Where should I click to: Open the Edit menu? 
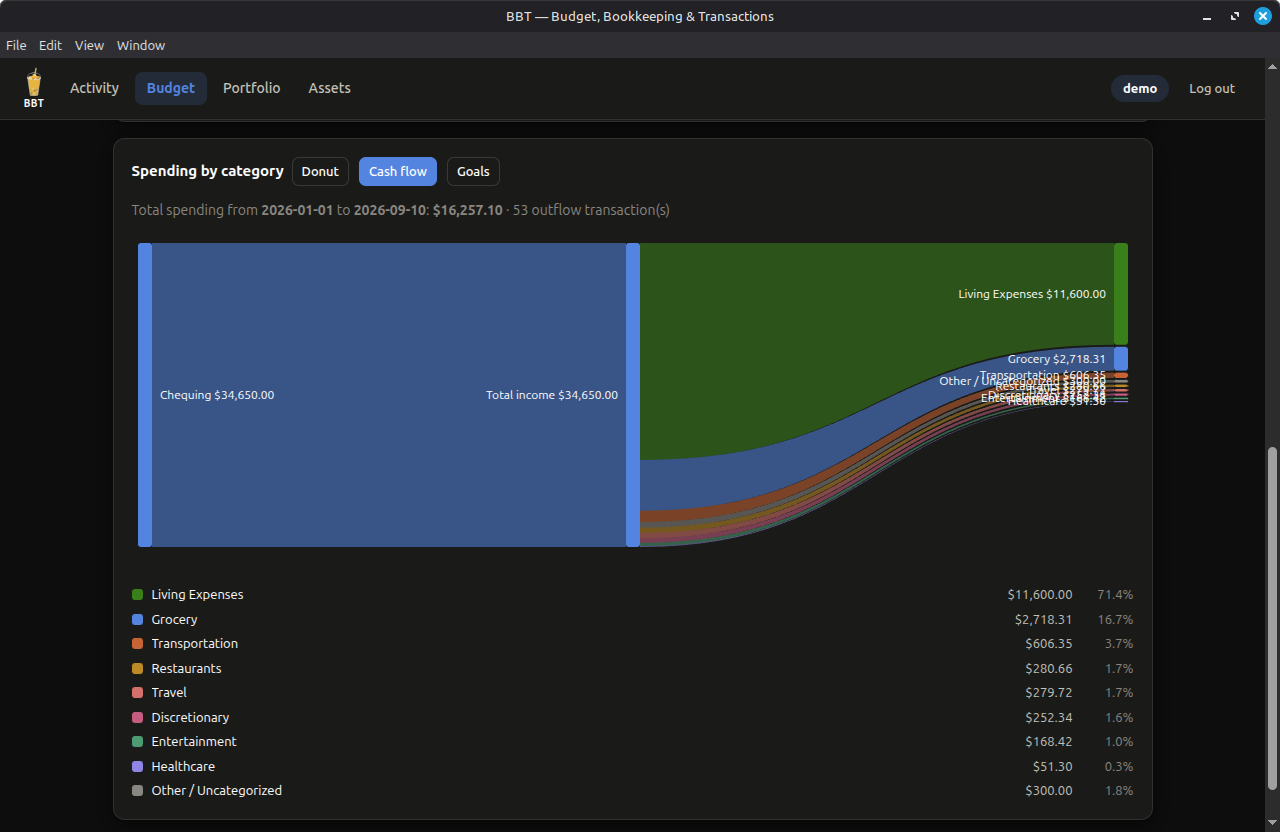click(x=50, y=45)
